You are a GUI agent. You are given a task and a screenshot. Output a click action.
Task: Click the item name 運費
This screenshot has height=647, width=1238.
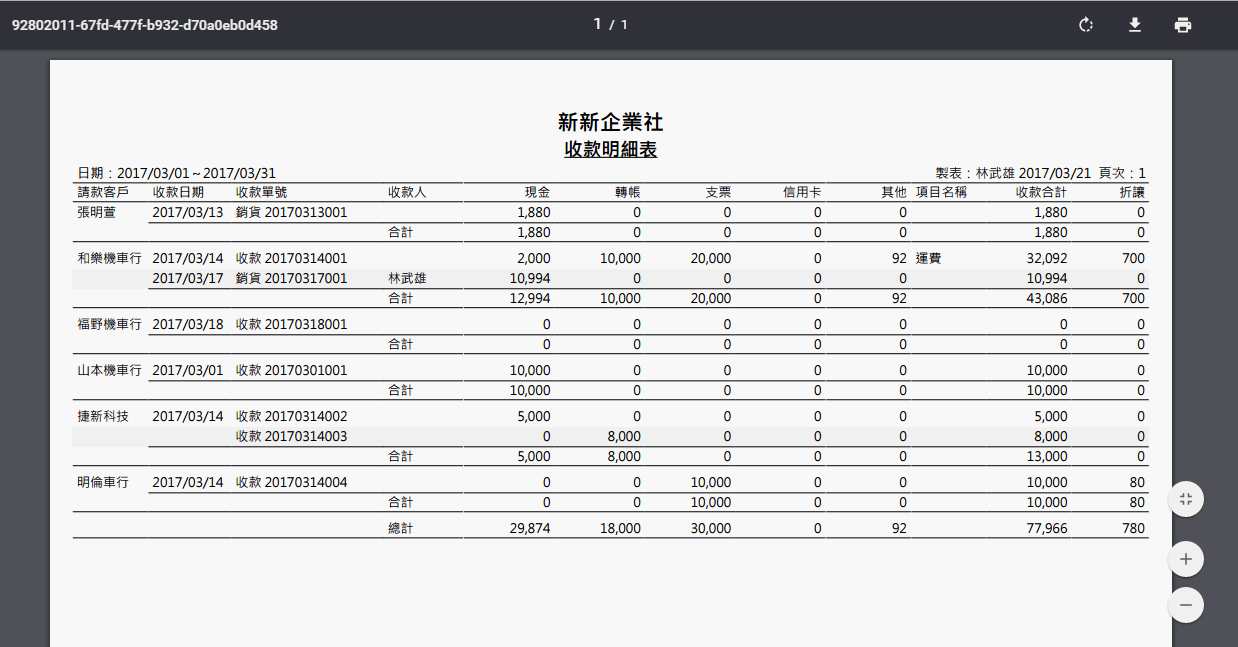click(x=929, y=258)
